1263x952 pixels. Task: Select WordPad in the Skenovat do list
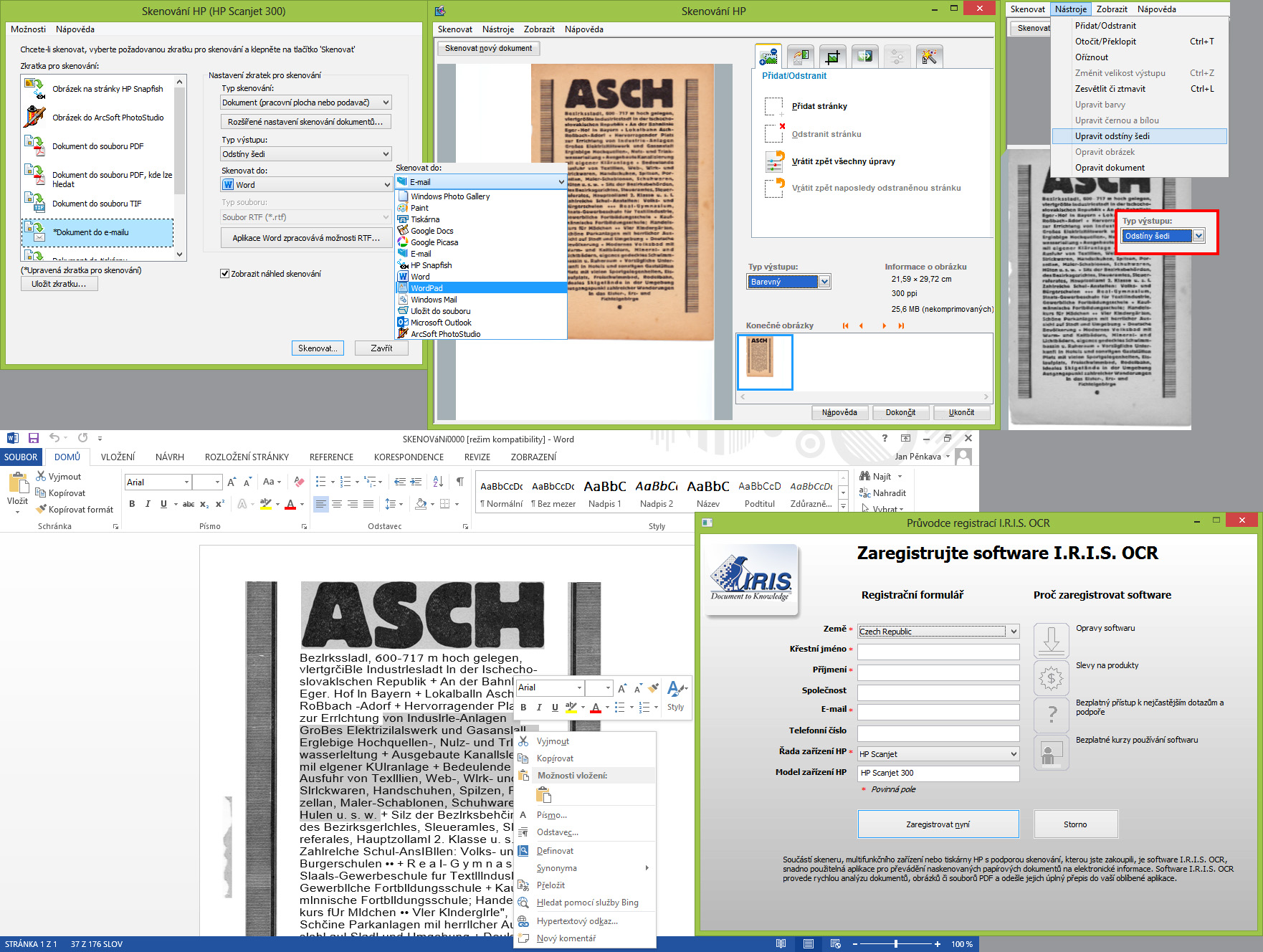tap(481, 288)
